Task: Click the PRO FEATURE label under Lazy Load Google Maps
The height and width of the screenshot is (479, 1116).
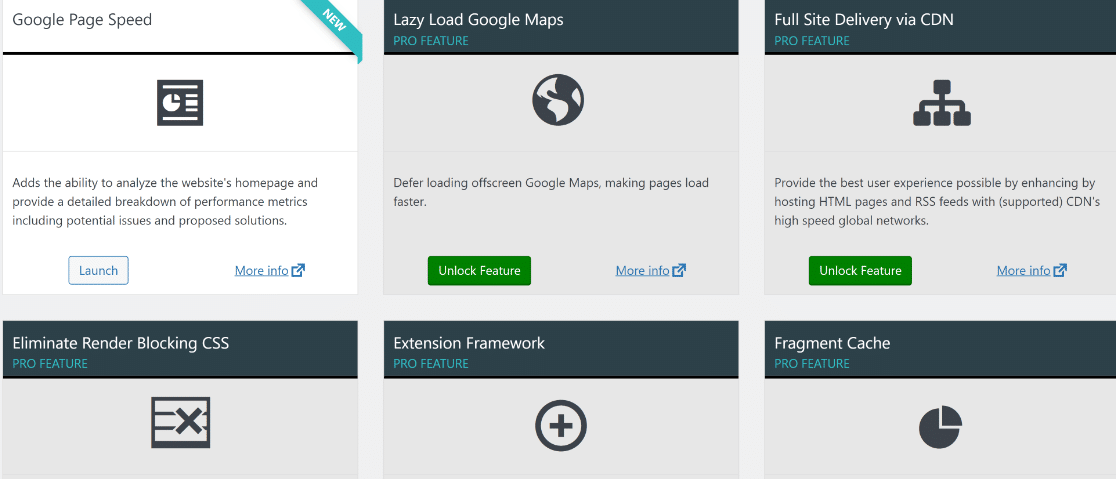Action: coord(431,41)
